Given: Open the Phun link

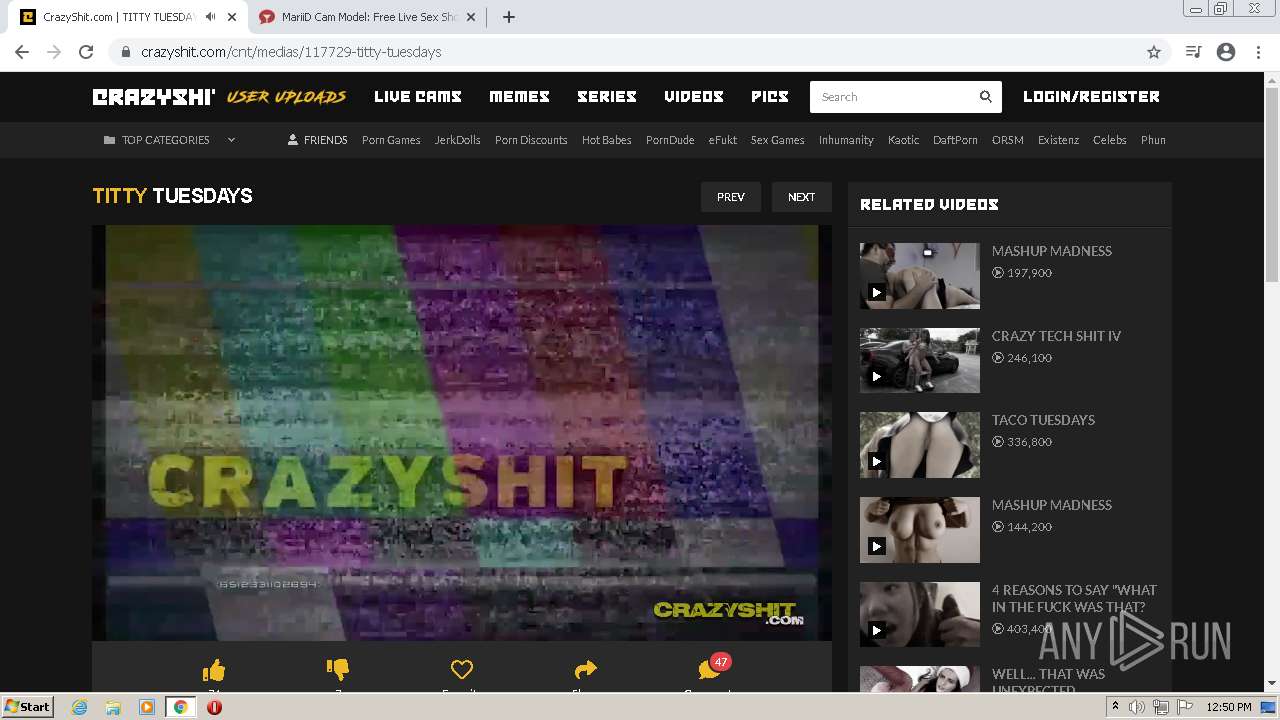Looking at the screenshot, I should point(1153,140).
